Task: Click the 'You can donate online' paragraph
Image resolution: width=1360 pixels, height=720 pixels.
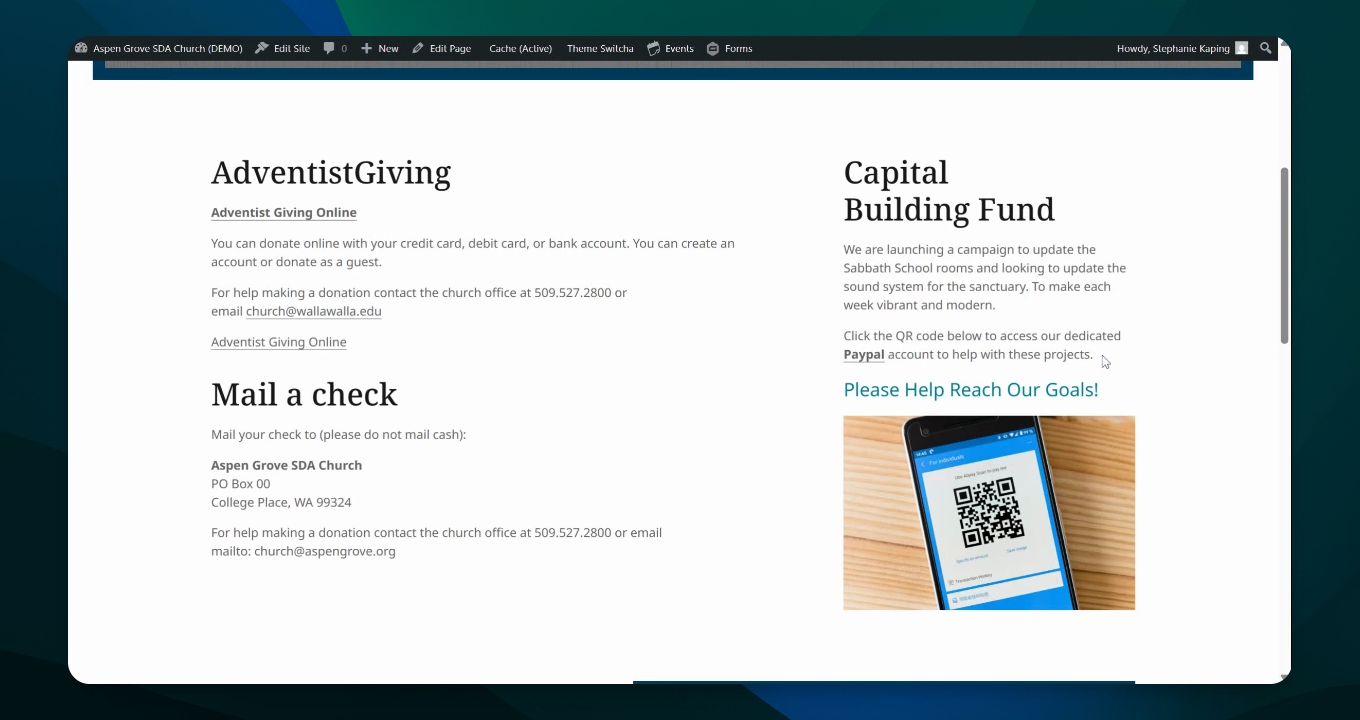Action: tap(473, 253)
